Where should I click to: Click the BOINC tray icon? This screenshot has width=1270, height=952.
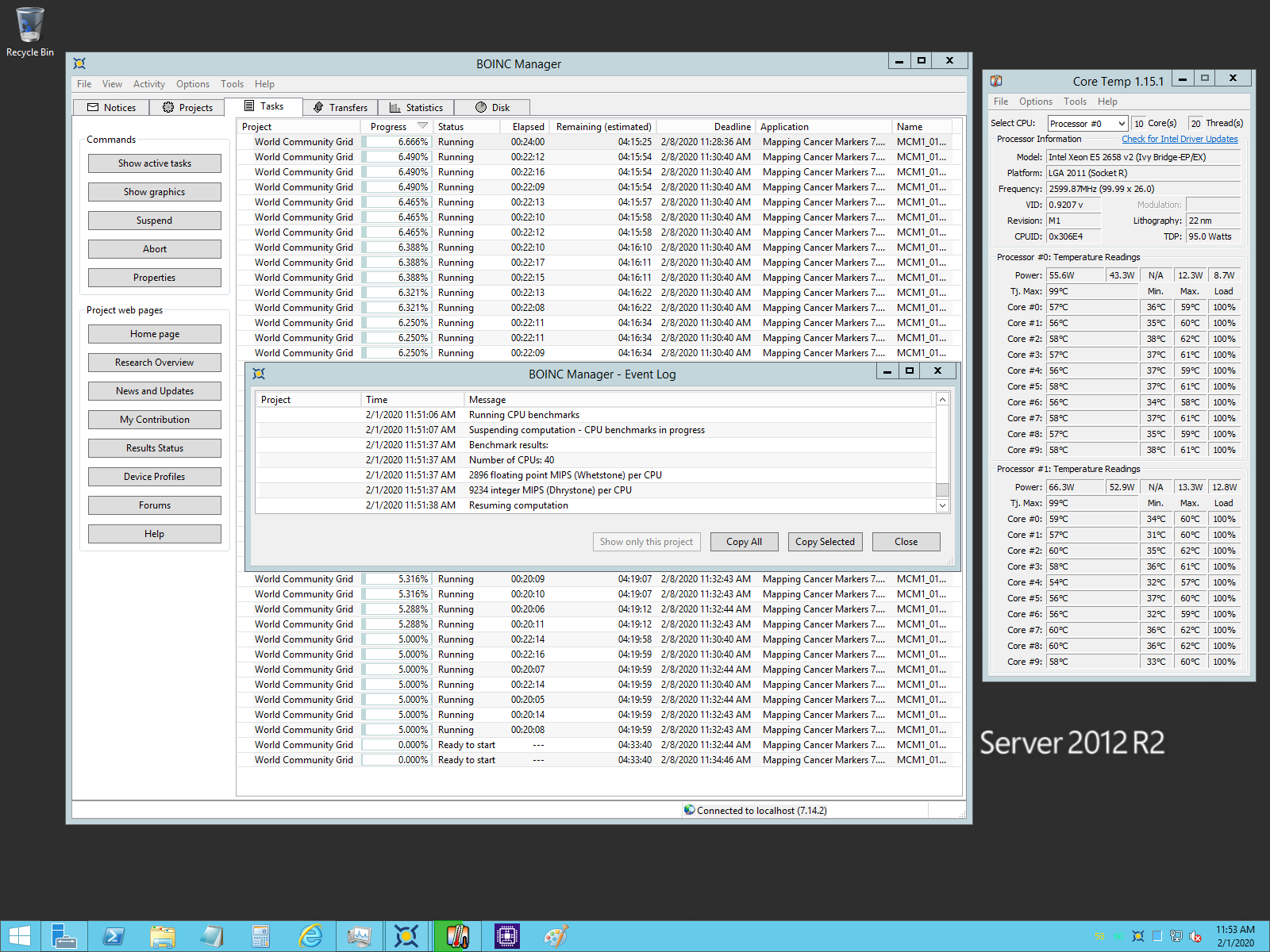pos(1137,936)
